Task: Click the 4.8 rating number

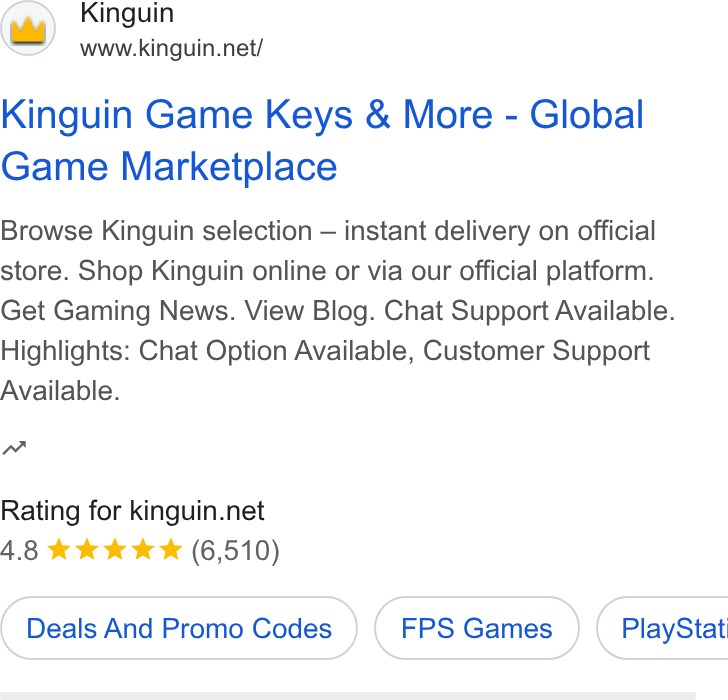Action: (x=19, y=551)
